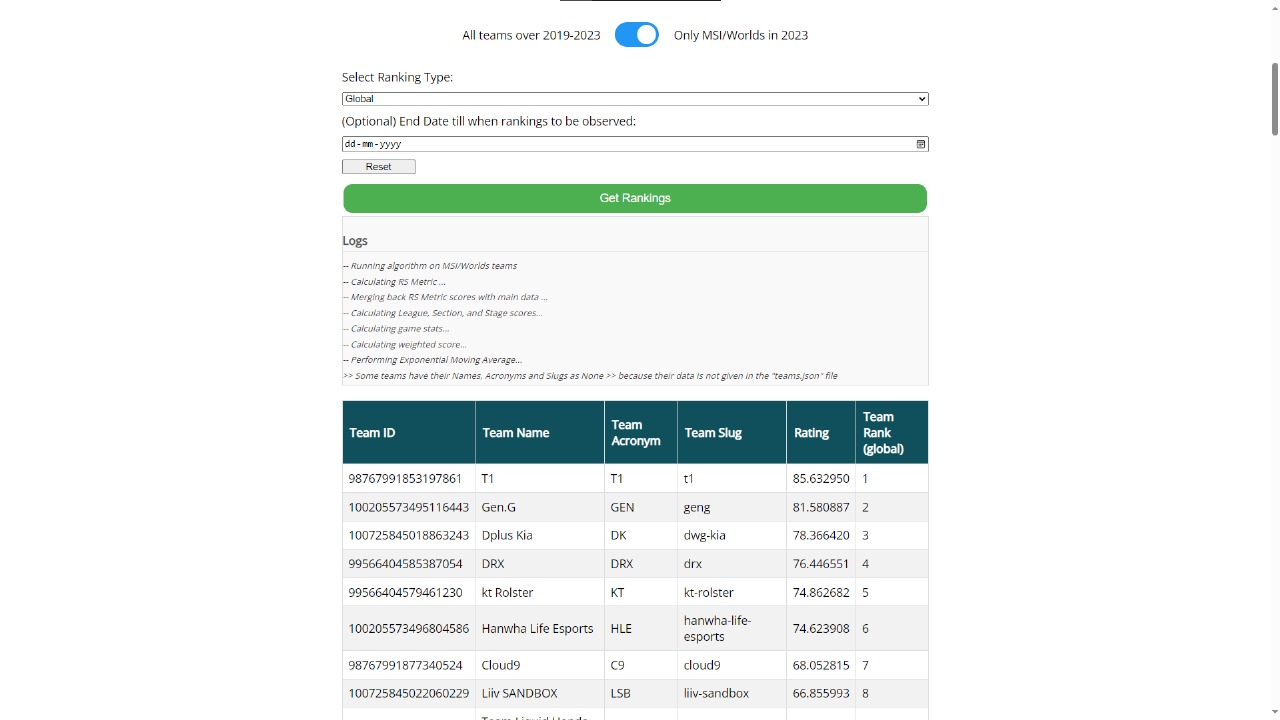This screenshot has height=720, width=1280.
Task: Click Team ID 100205573496804586
Action: [x=409, y=629]
